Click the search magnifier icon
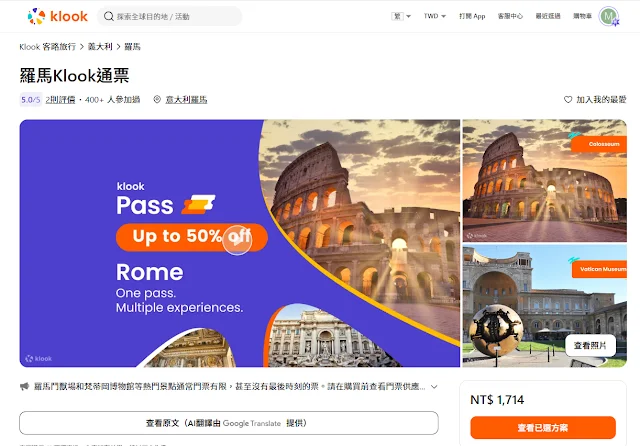The width and height of the screenshot is (640, 446). click(109, 16)
